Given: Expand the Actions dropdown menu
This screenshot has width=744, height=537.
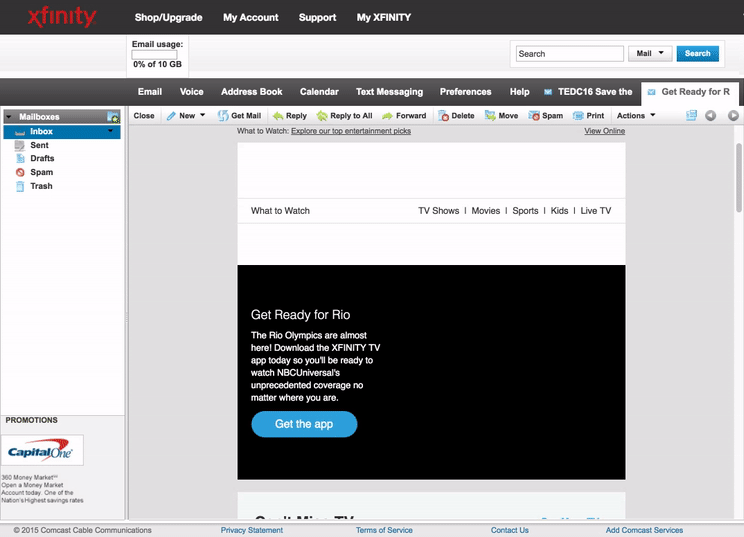Looking at the screenshot, I should pos(636,116).
